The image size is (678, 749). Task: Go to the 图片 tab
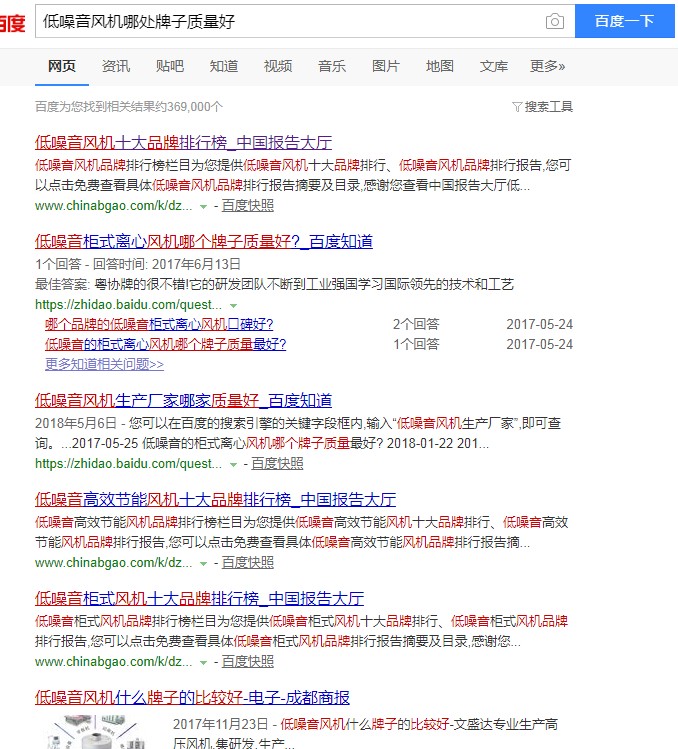pyautogui.click(x=386, y=66)
